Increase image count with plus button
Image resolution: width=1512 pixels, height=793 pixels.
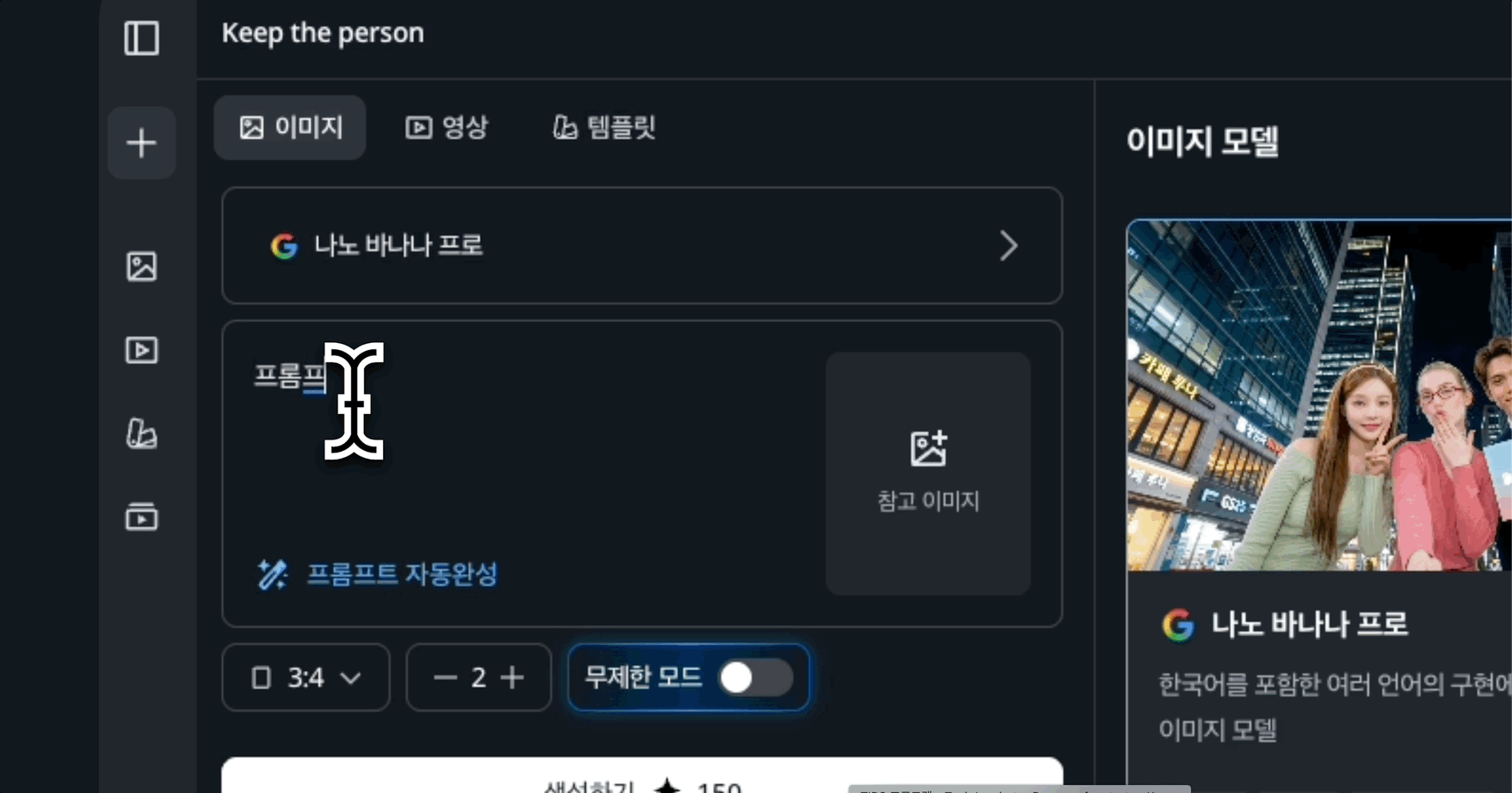coord(512,677)
